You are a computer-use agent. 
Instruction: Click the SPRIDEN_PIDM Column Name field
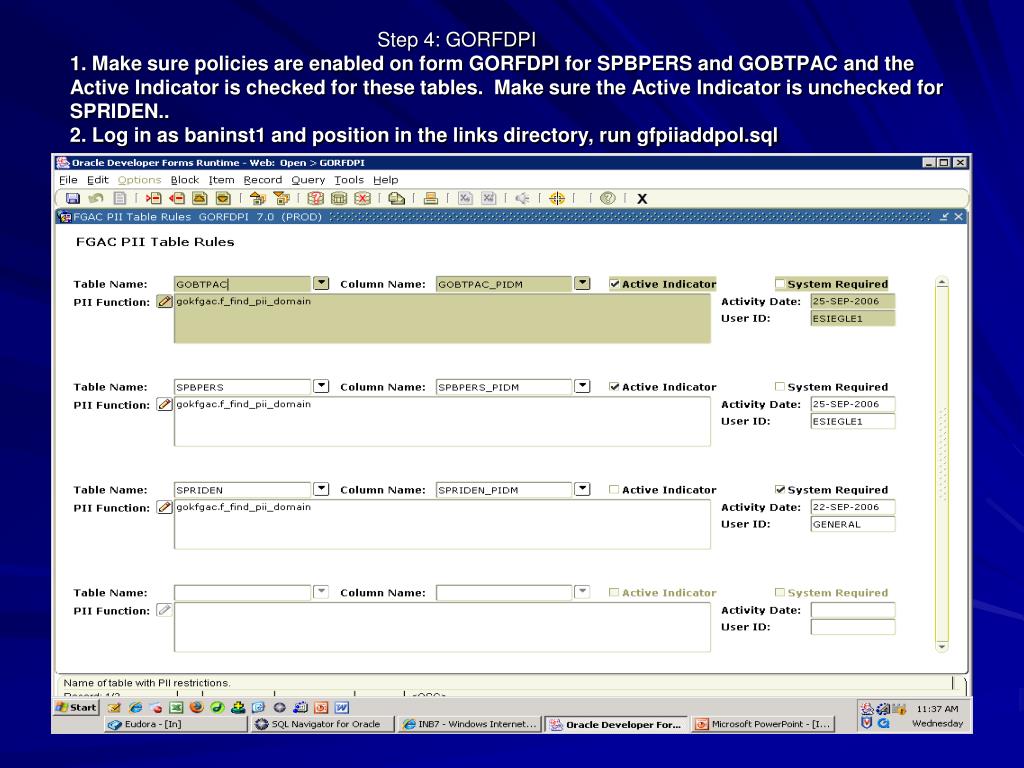click(x=504, y=490)
